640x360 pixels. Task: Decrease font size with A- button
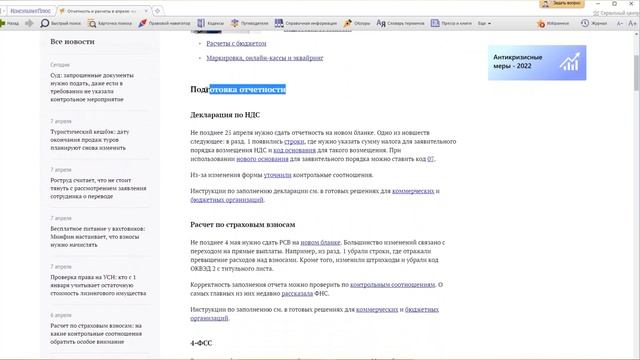pos(620,23)
